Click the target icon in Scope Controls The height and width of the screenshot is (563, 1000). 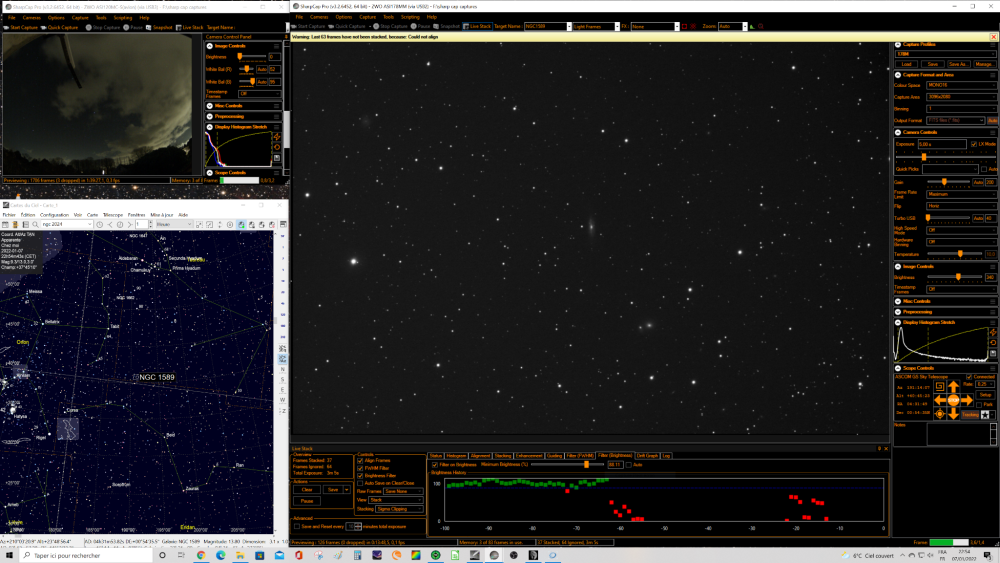click(x=939, y=414)
